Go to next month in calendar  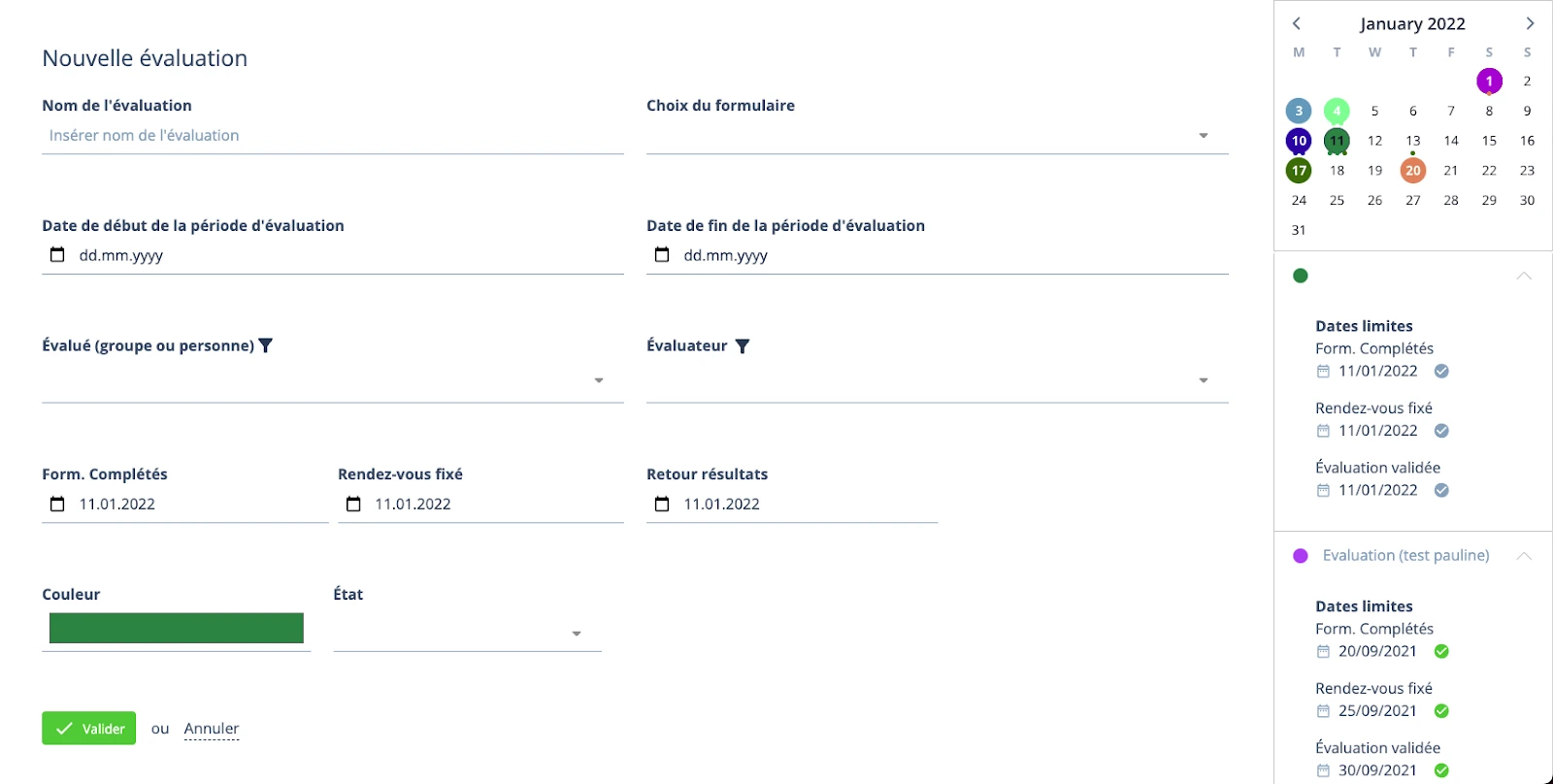coord(1530,23)
